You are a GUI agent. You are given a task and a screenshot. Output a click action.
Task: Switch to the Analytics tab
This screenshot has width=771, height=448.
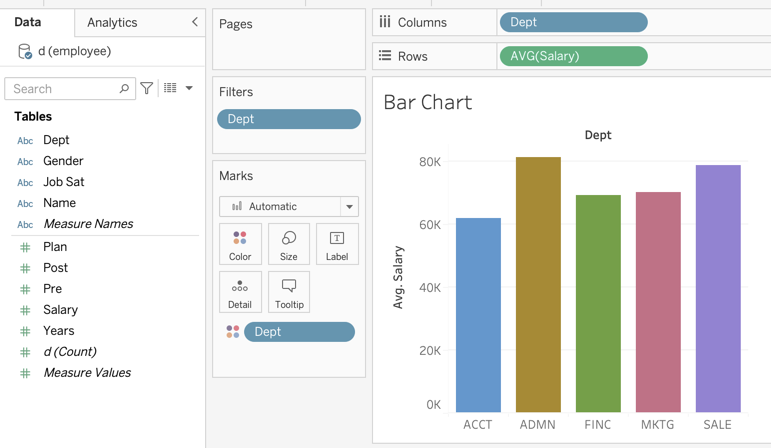pyautogui.click(x=112, y=22)
